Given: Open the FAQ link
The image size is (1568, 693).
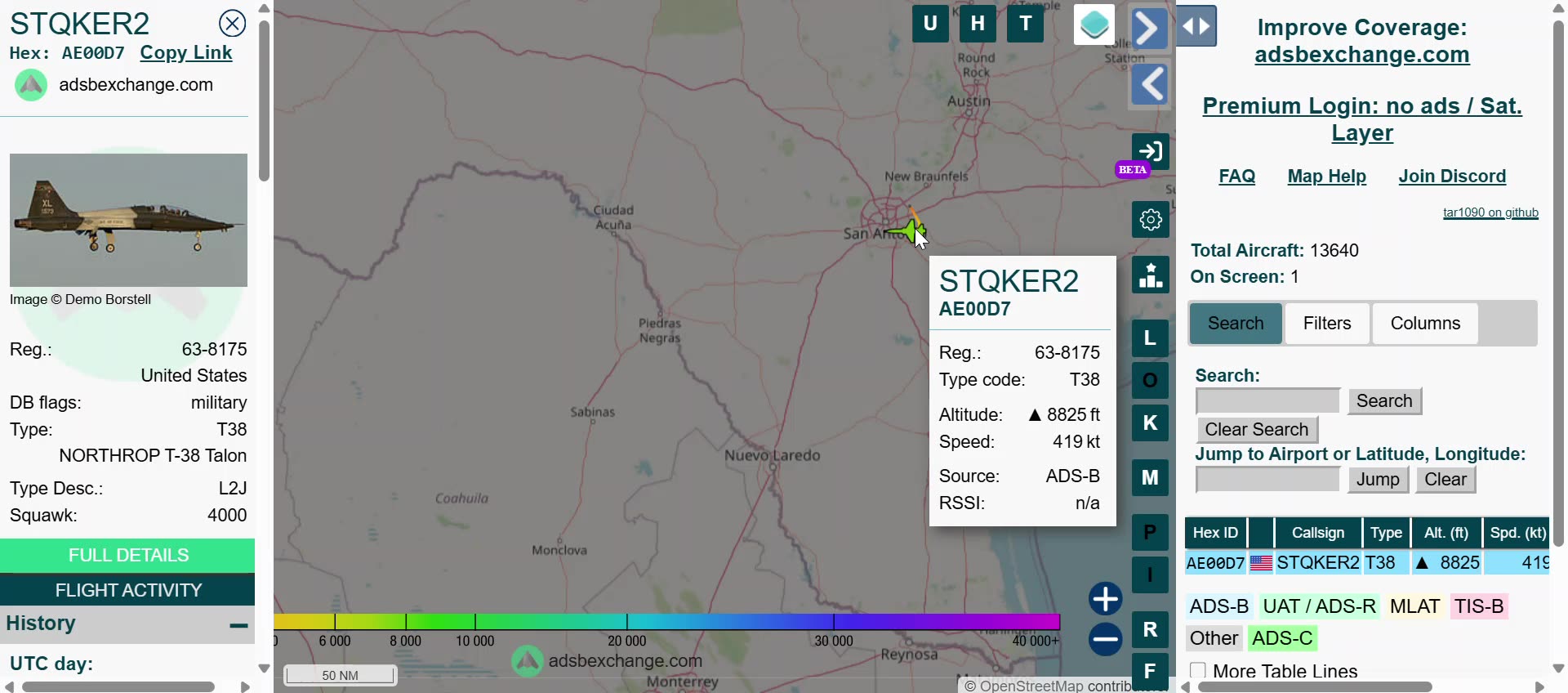Looking at the screenshot, I should (x=1237, y=177).
